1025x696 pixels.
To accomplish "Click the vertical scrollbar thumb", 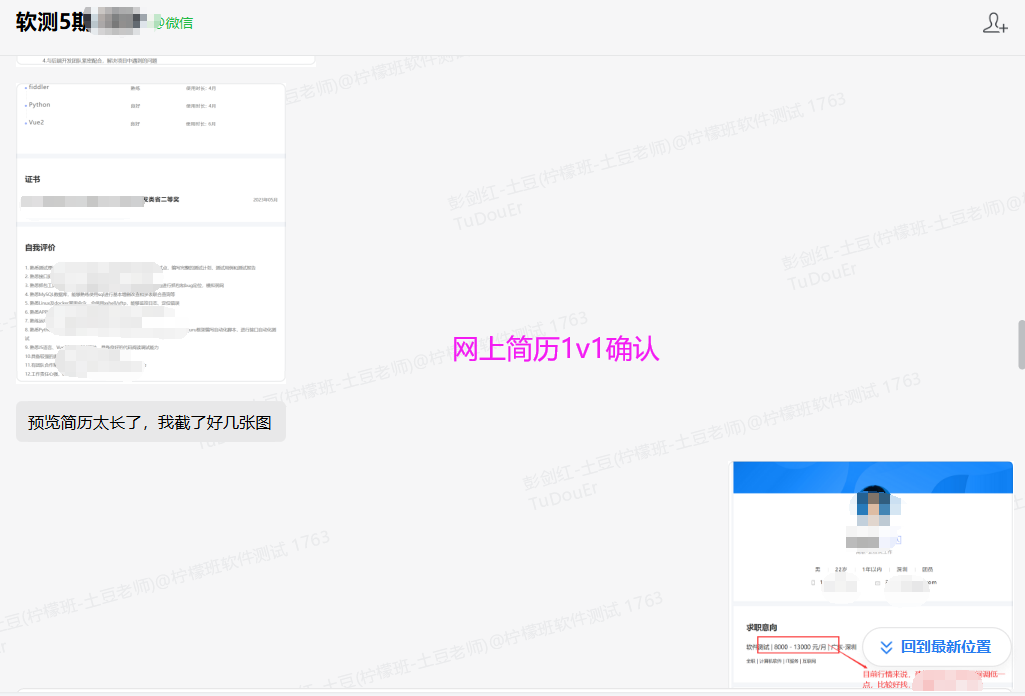I will pos(1020,345).
